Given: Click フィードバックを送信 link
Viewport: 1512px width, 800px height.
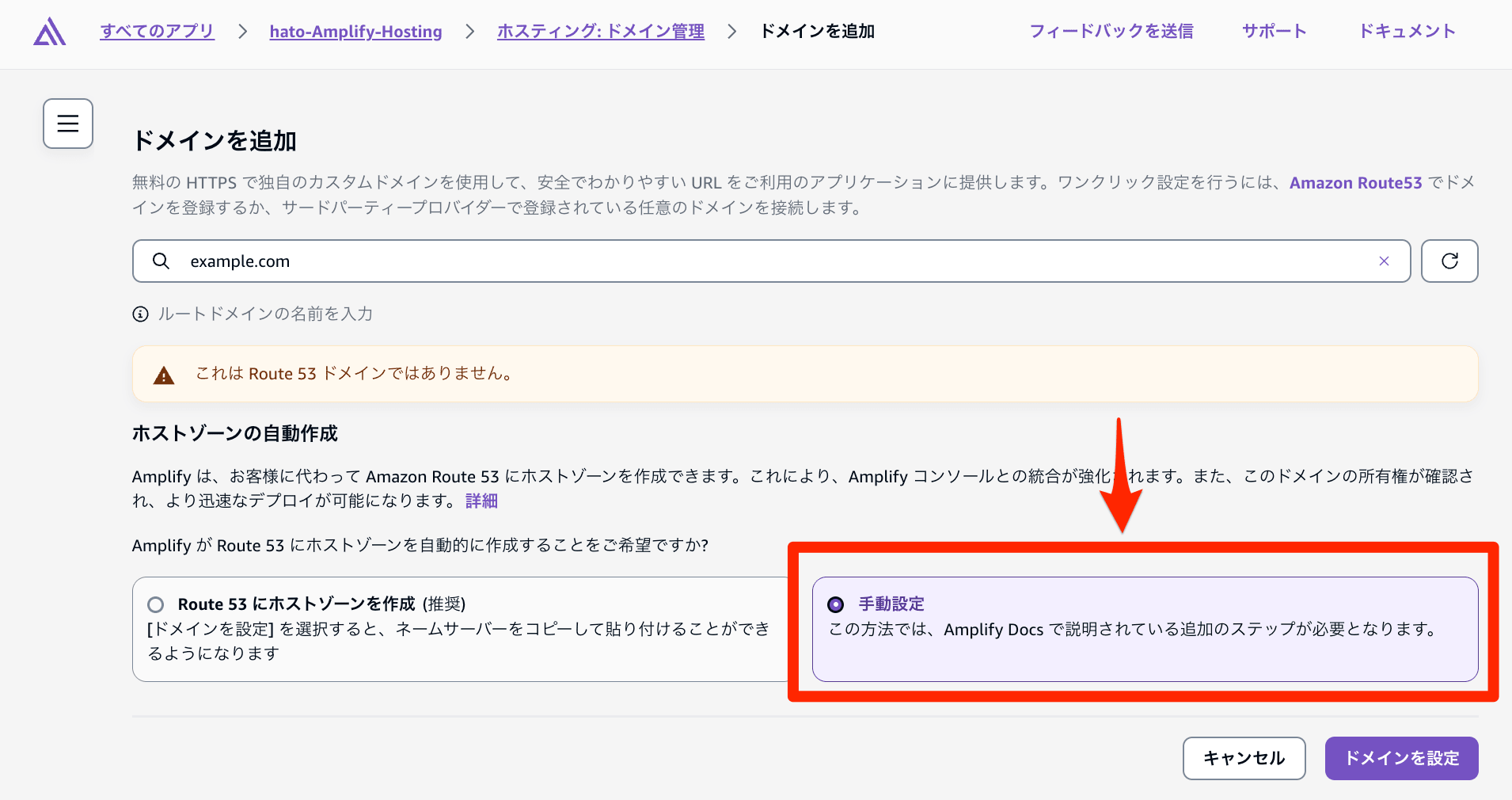Looking at the screenshot, I should pyautogui.click(x=1111, y=31).
